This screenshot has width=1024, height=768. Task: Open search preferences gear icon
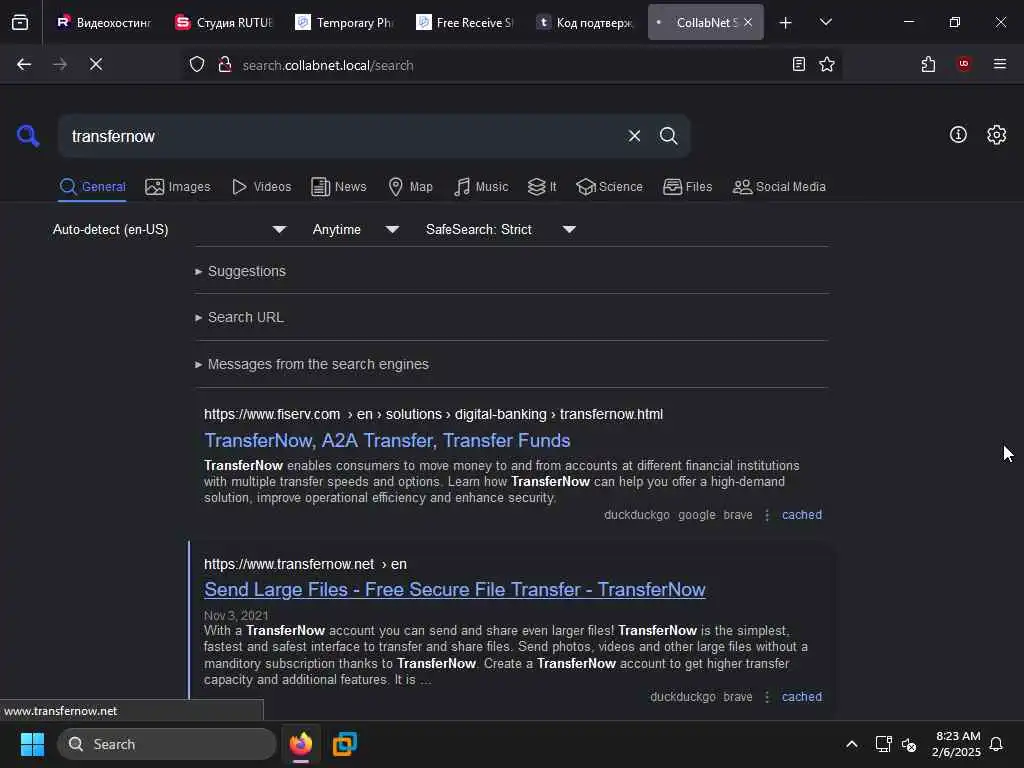997,135
